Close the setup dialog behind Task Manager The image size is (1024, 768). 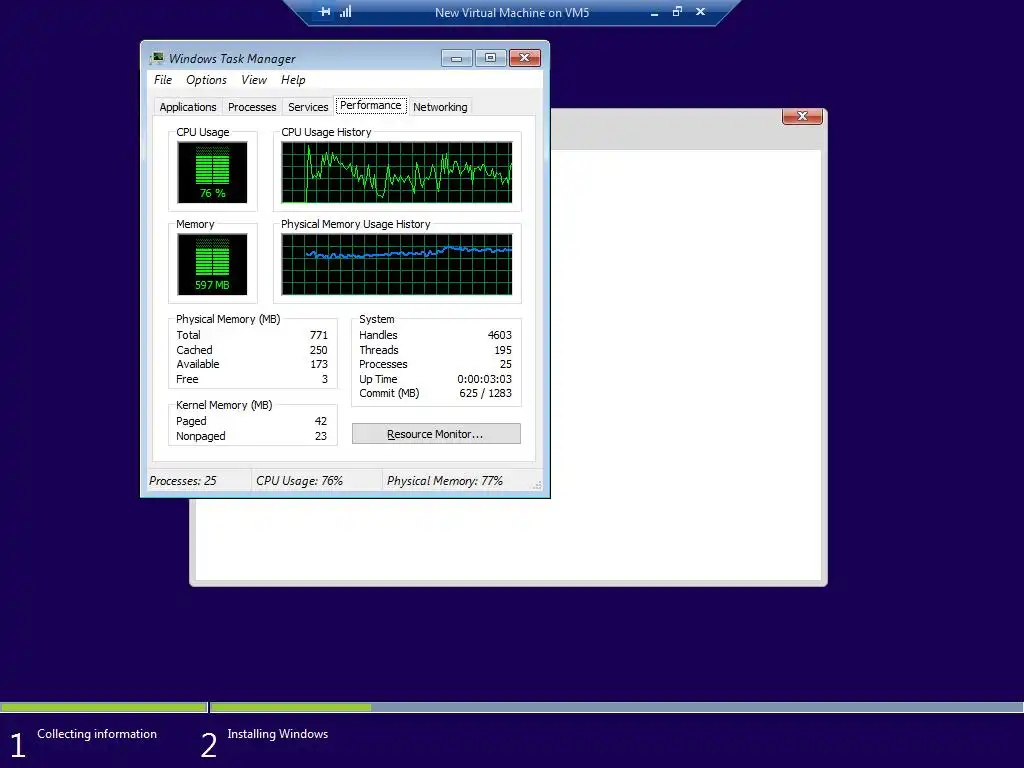802,116
